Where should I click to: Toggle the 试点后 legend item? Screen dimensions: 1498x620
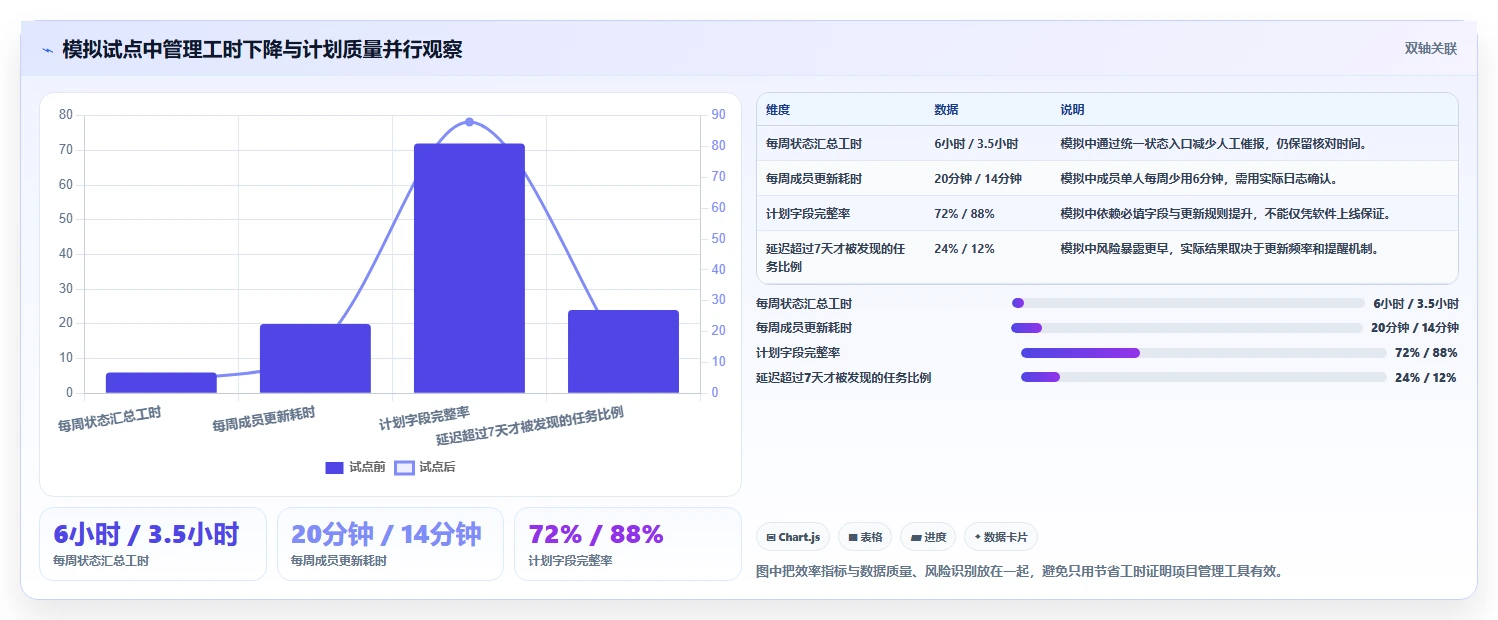[425, 467]
